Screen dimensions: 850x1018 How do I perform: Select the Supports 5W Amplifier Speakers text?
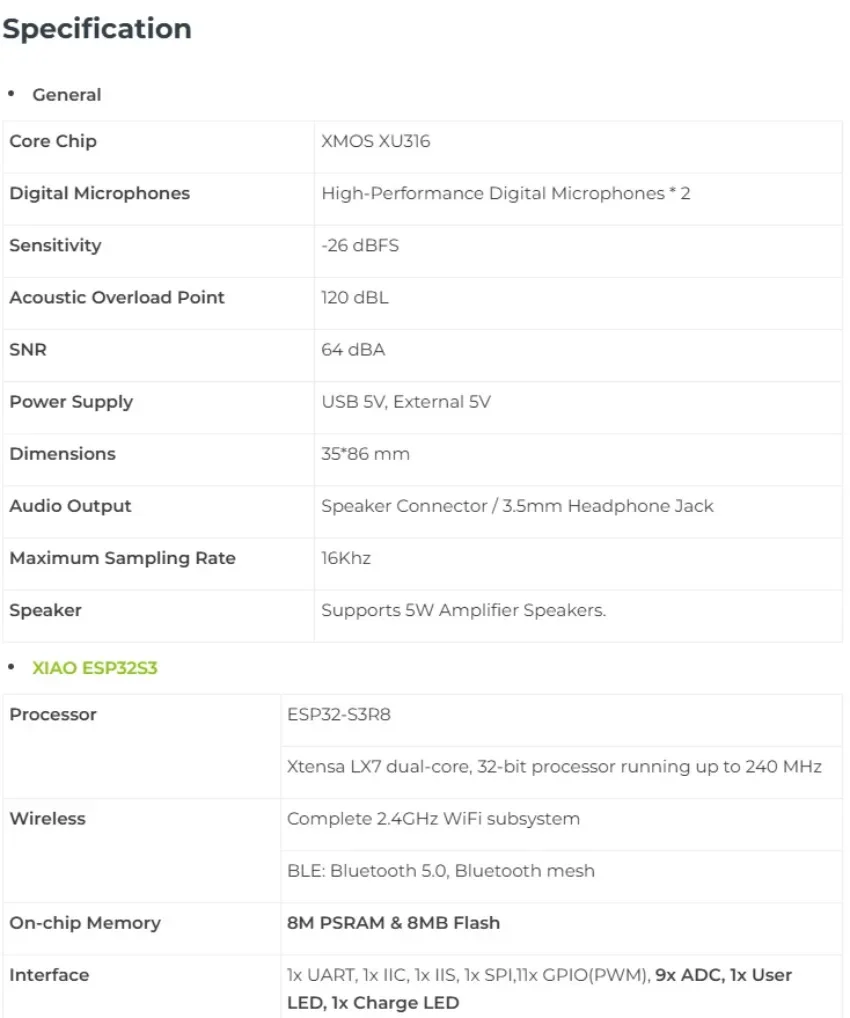[x=463, y=610]
